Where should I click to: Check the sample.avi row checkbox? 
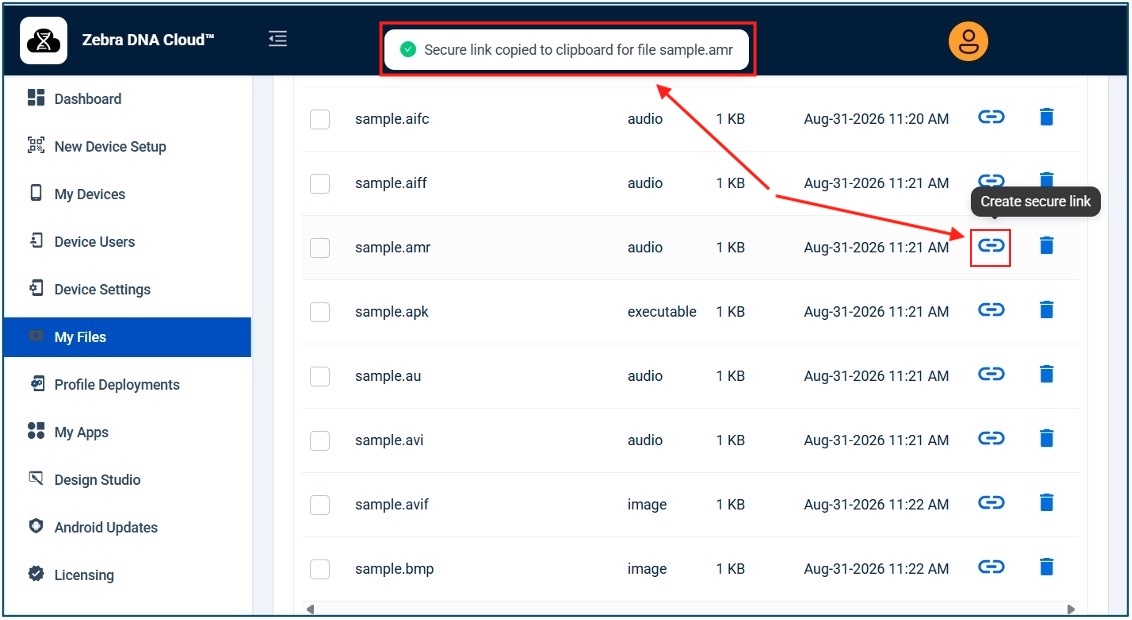point(320,440)
